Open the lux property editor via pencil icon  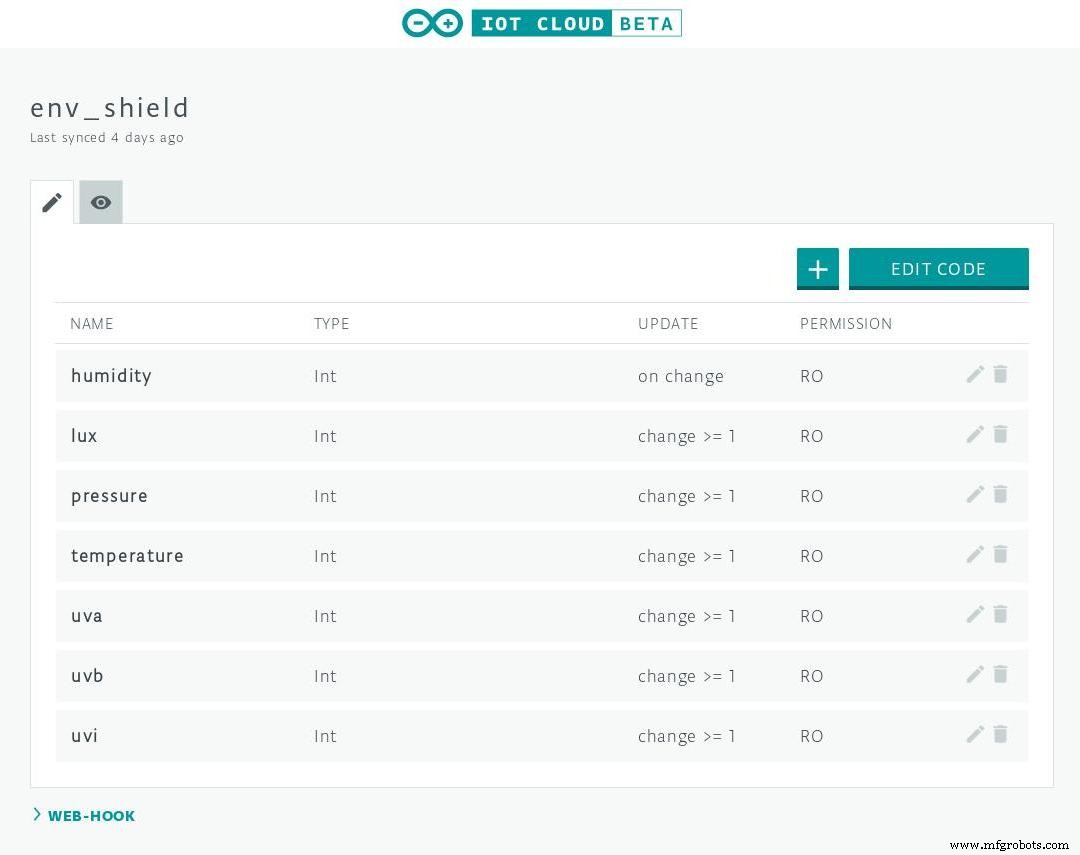tap(975, 435)
